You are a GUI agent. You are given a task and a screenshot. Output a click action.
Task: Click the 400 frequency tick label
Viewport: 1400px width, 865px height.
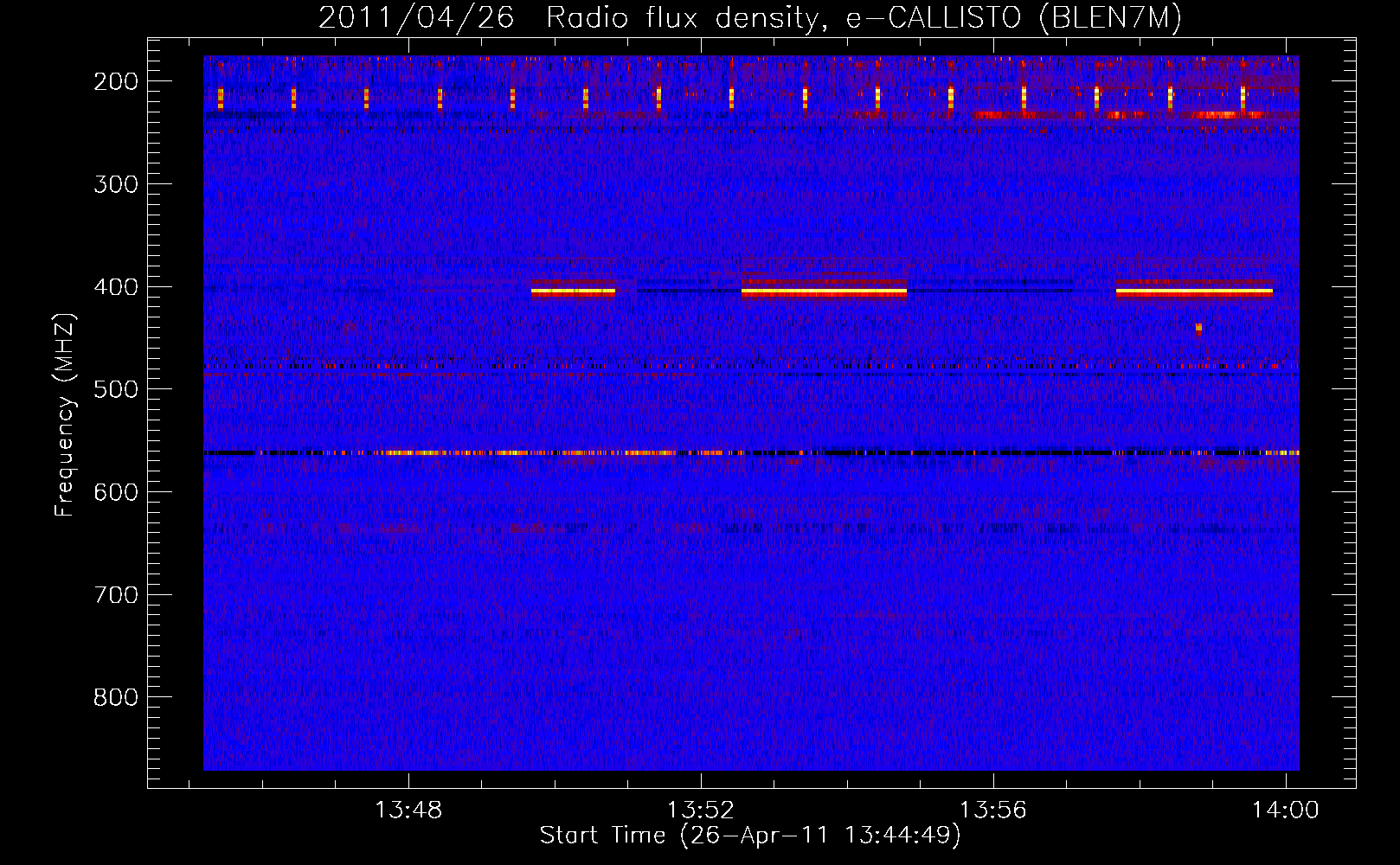tap(116, 287)
